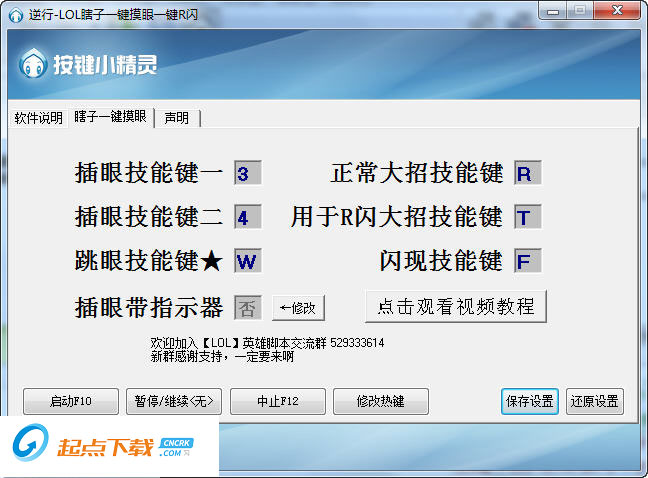Click the 跳眼技能键★ label
648x478 pixels.
point(149,260)
